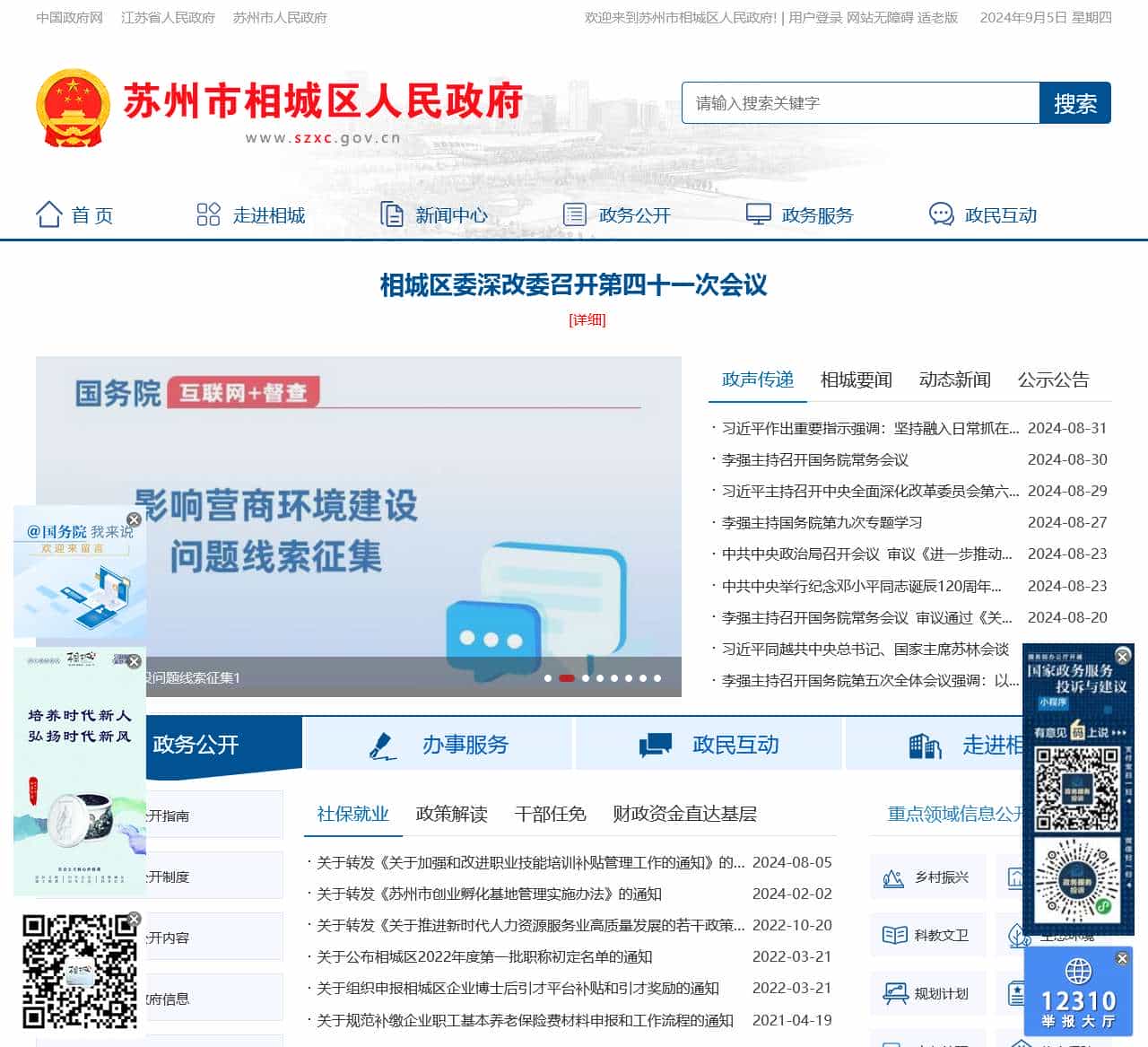Switch to the 相城要闻 news tab
The height and width of the screenshot is (1047, 1148).
coord(856,380)
